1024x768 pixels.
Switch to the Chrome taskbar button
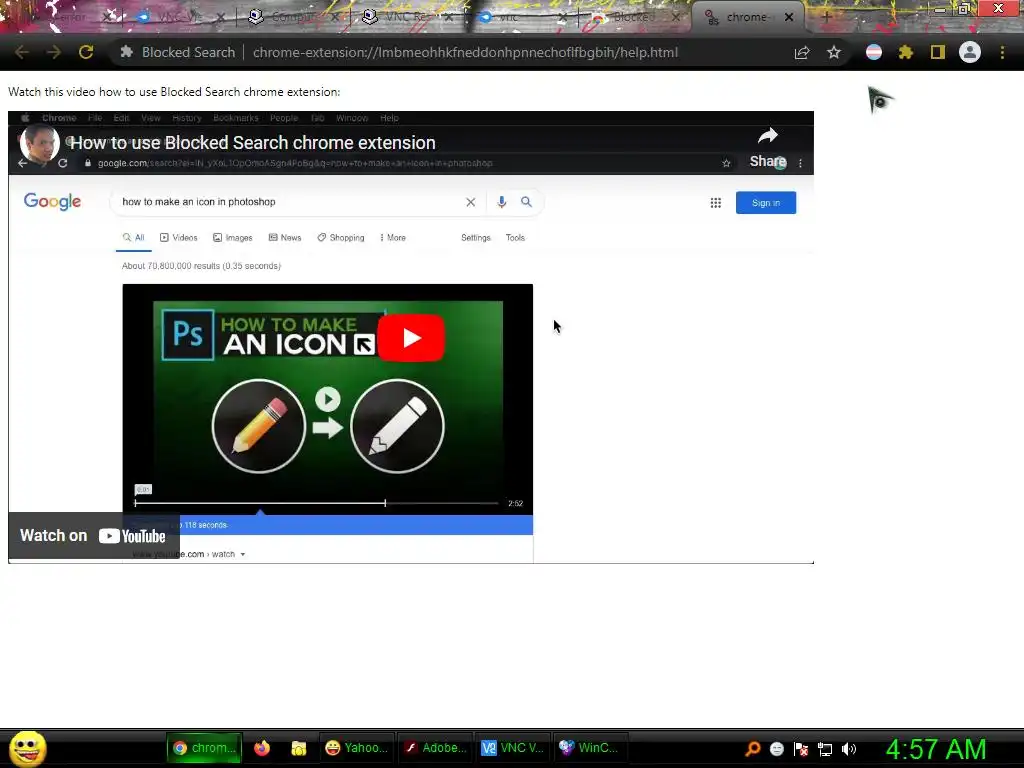coord(204,748)
